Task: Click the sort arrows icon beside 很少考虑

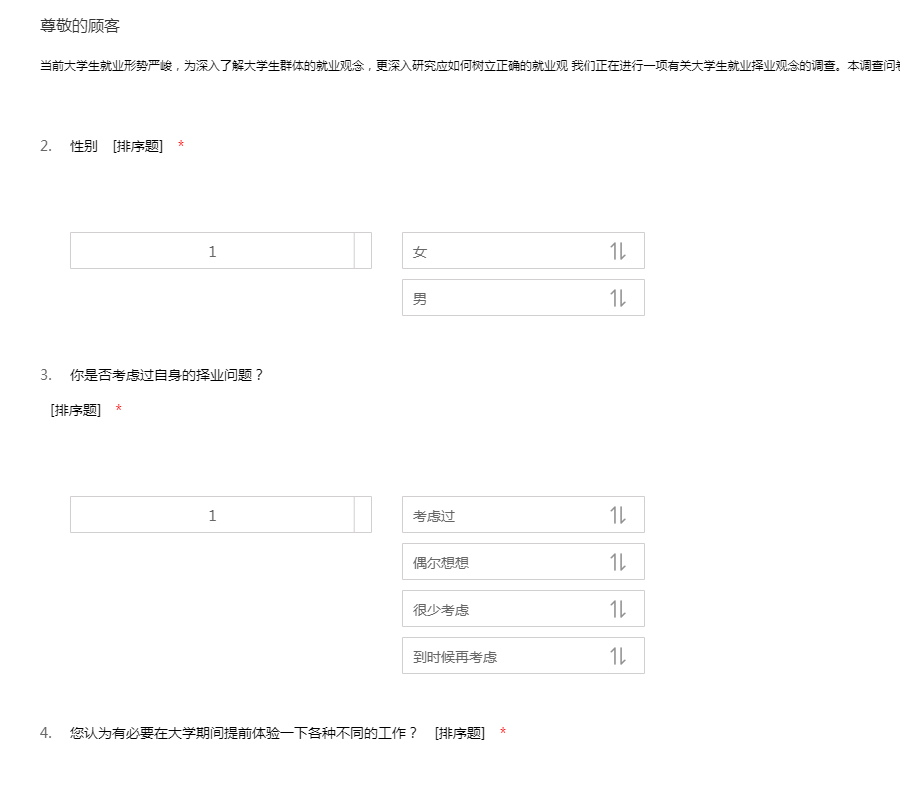Action: 618,609
